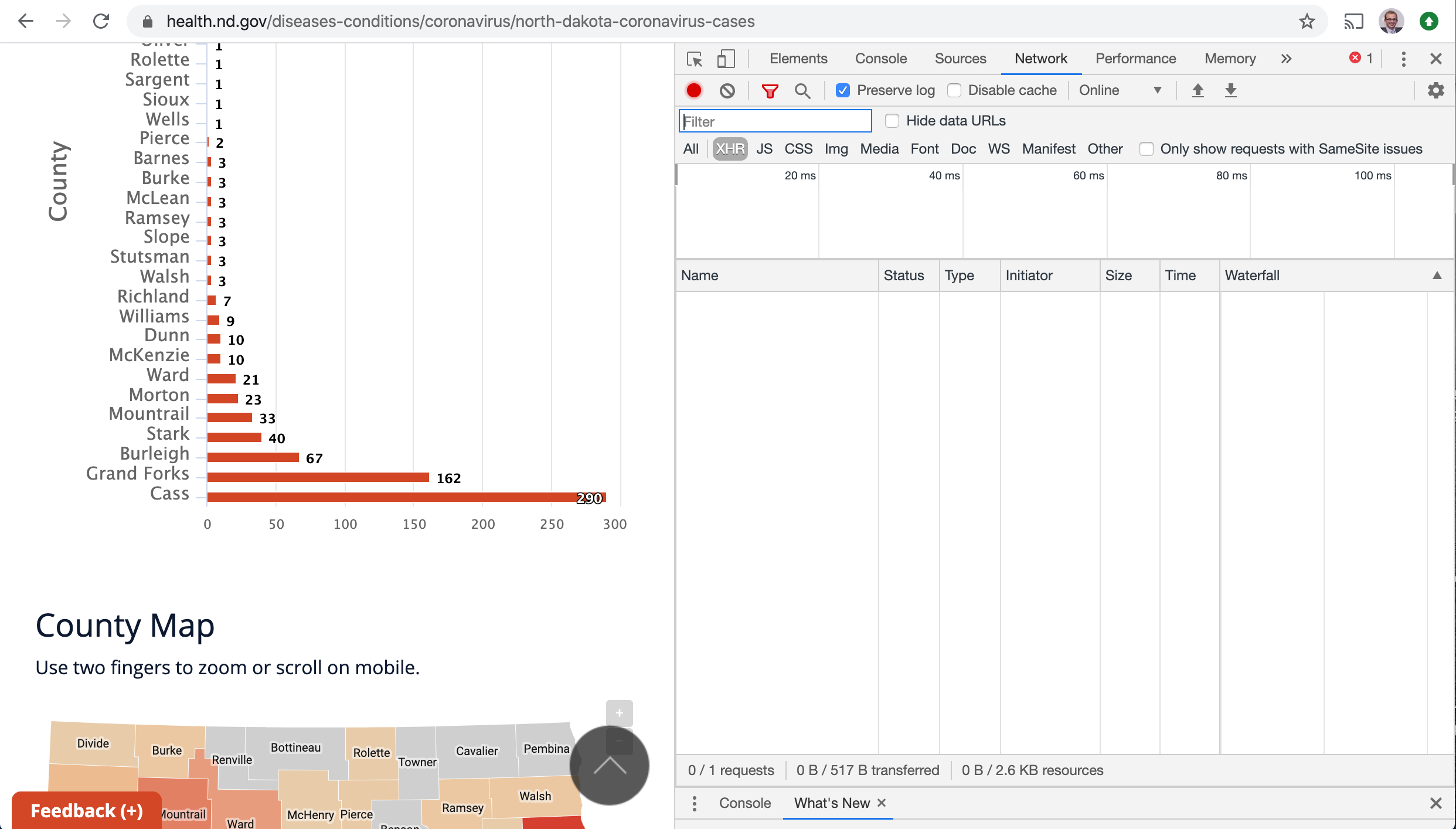
Task: Open network settings gear icon
Action: pyautogui.click(x=1435, y=90)
